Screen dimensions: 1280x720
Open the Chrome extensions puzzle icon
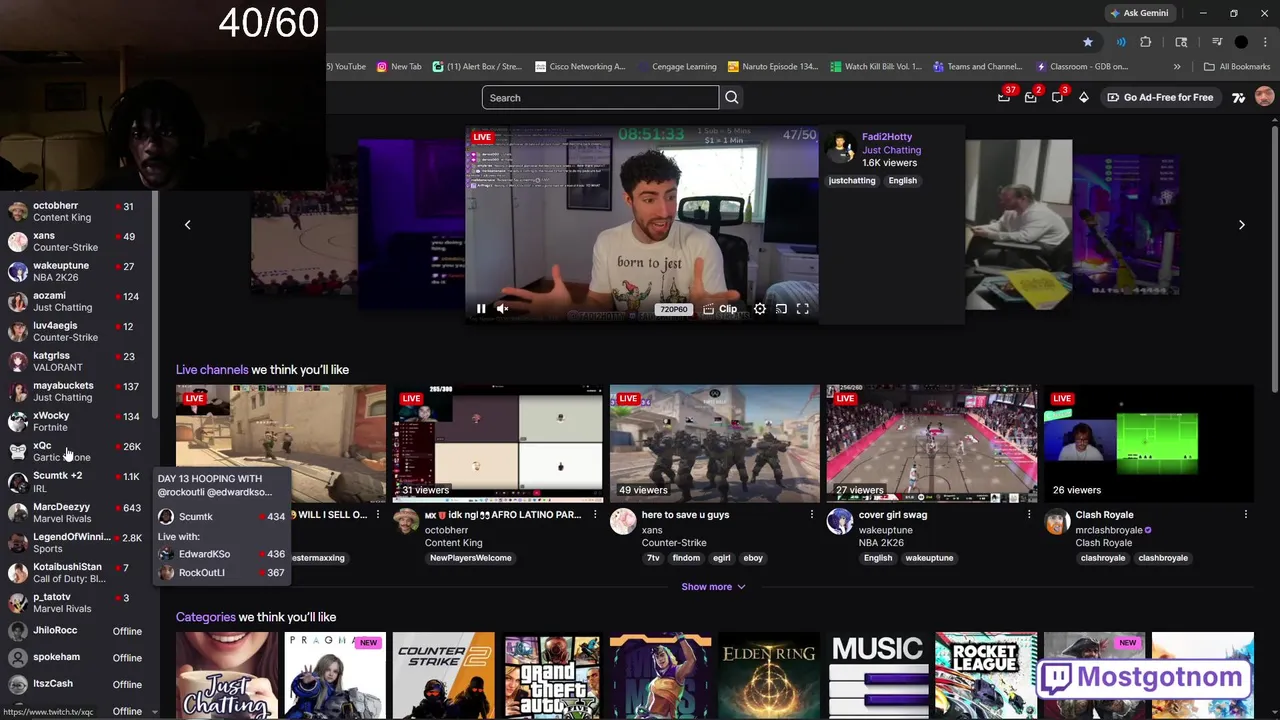[x=1146, y=42]
